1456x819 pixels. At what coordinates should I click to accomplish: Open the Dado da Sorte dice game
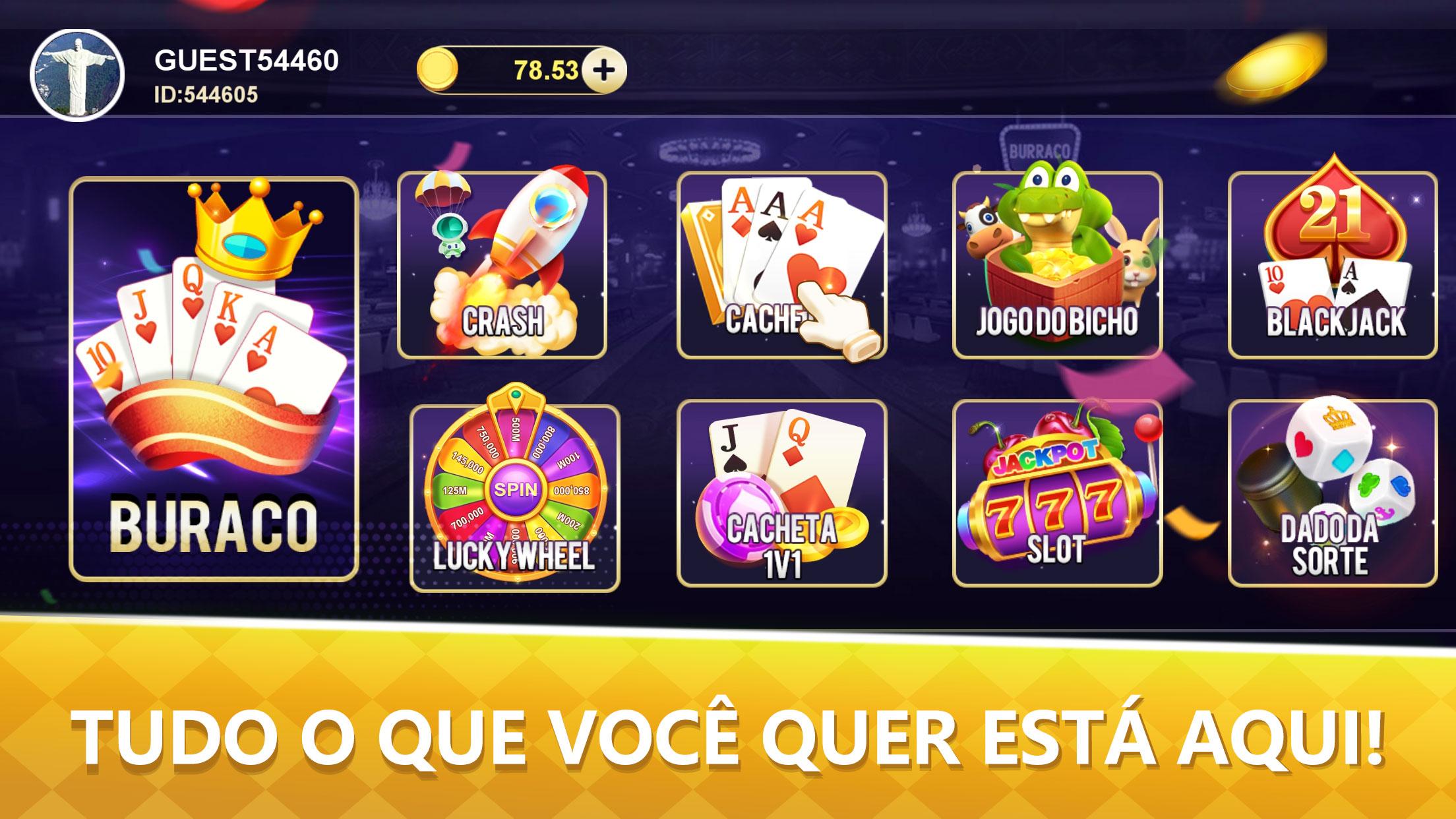(1333, 493)
